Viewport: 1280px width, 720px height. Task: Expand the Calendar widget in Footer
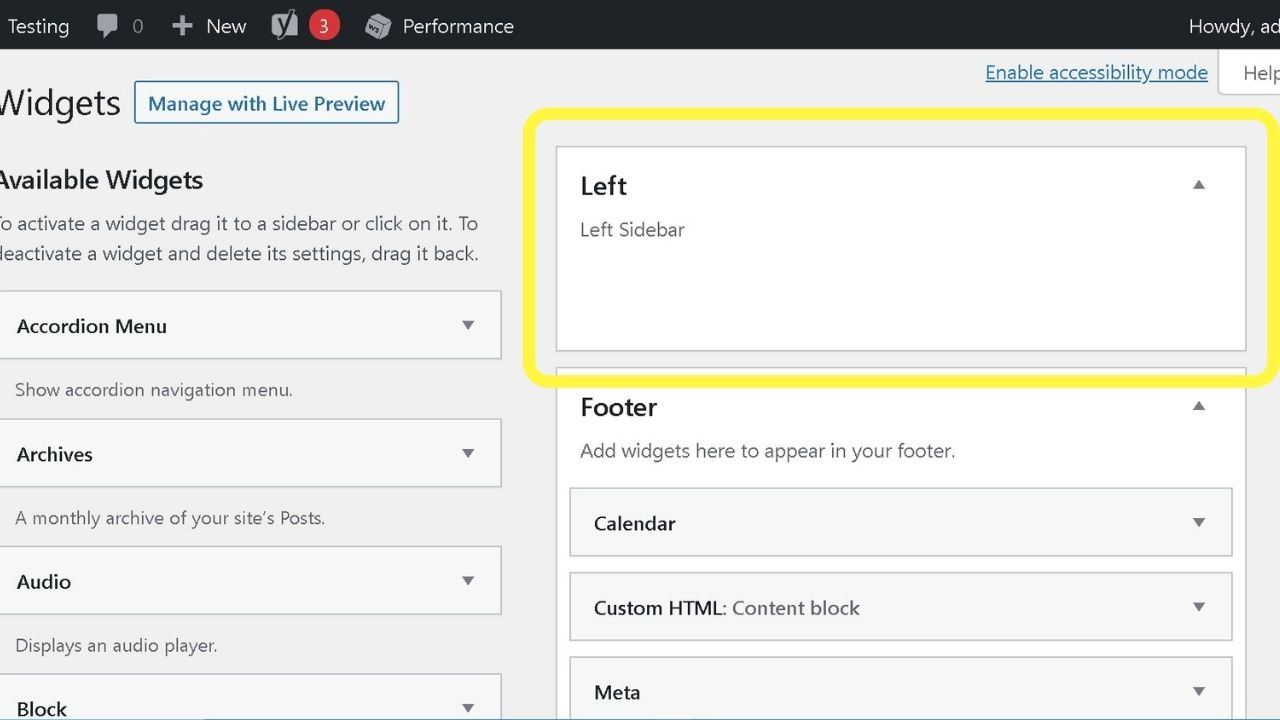click(x=1199, y=522)
